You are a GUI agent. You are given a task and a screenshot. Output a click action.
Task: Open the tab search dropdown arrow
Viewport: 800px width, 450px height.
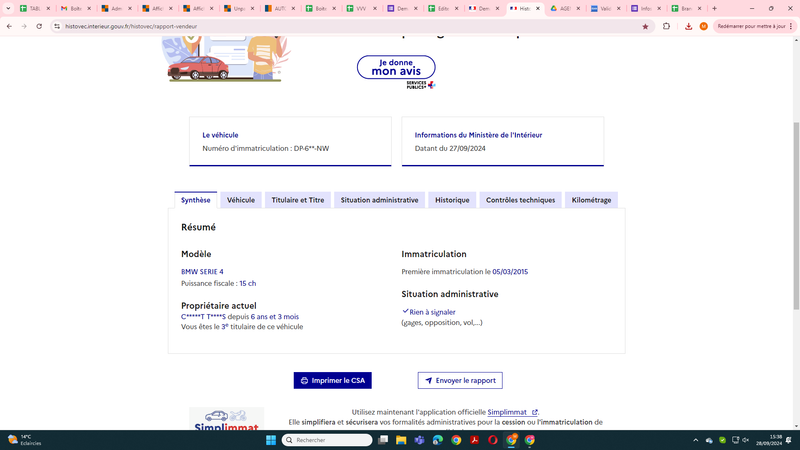coord(8,8)
